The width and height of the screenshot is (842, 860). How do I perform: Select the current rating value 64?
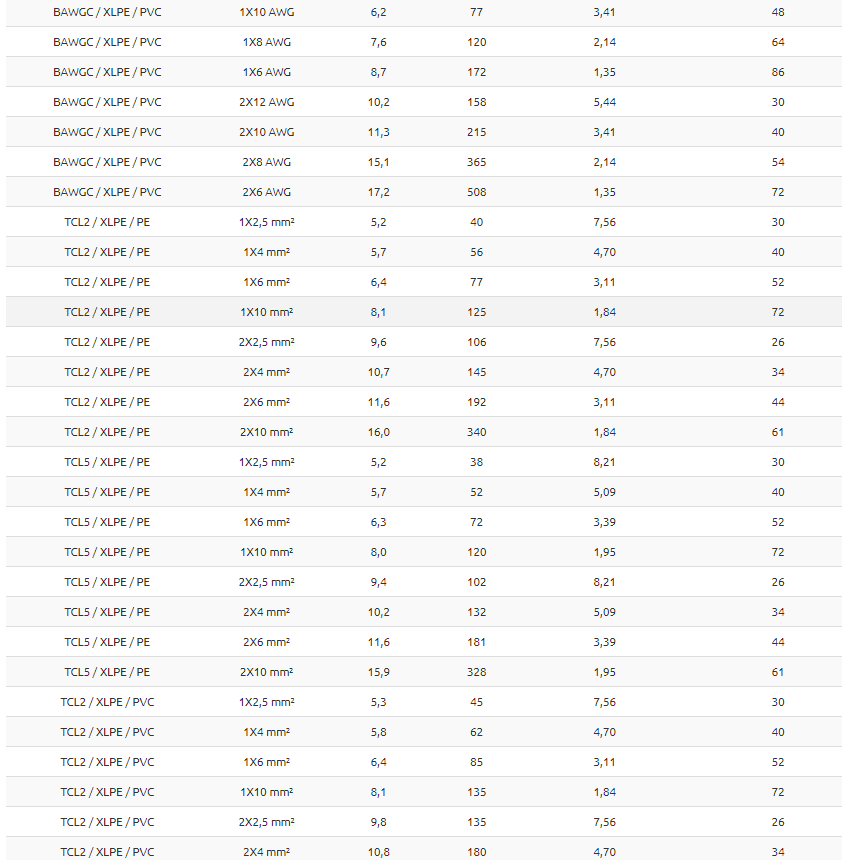click(x=778, y=42)
